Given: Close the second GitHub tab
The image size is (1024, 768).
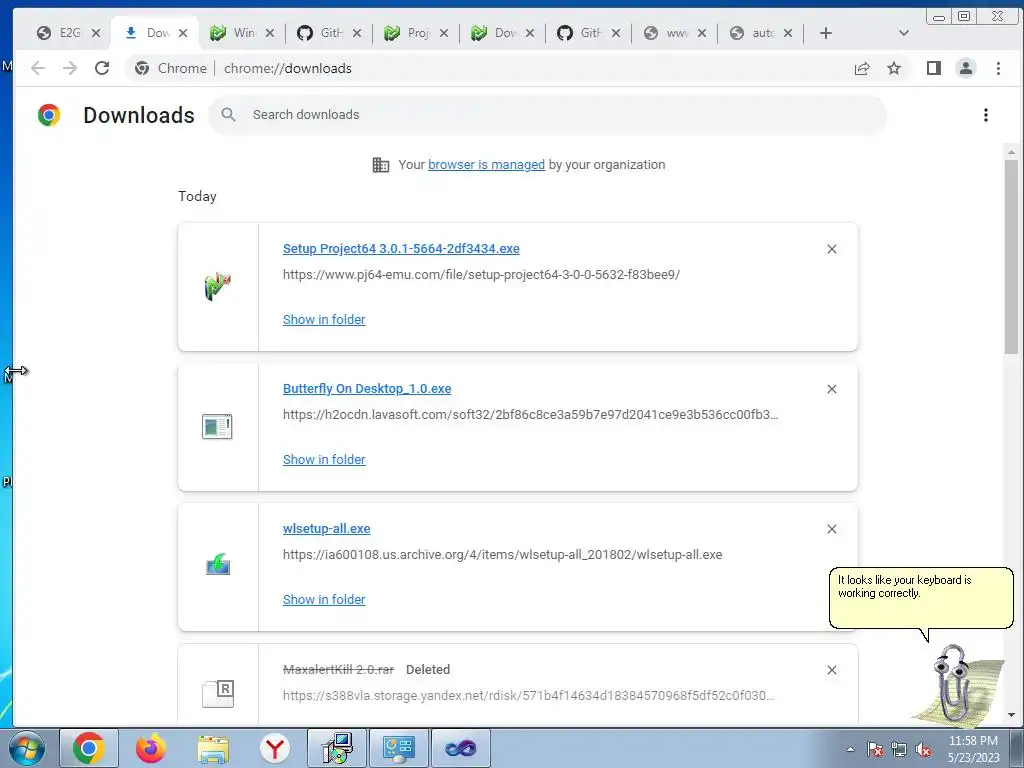Looking at the screenshot, I should (x=615, y=33).
